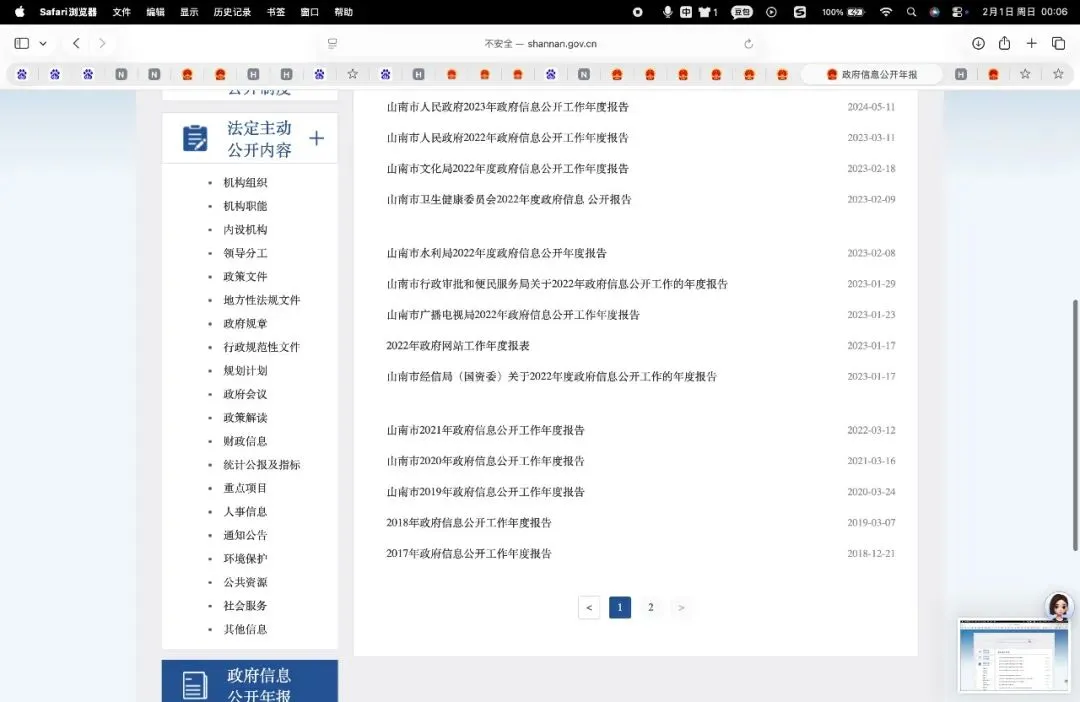Screen dimensions: 1080x702
Task: Open a new tab with plus icon
Action: point(1031,43)
